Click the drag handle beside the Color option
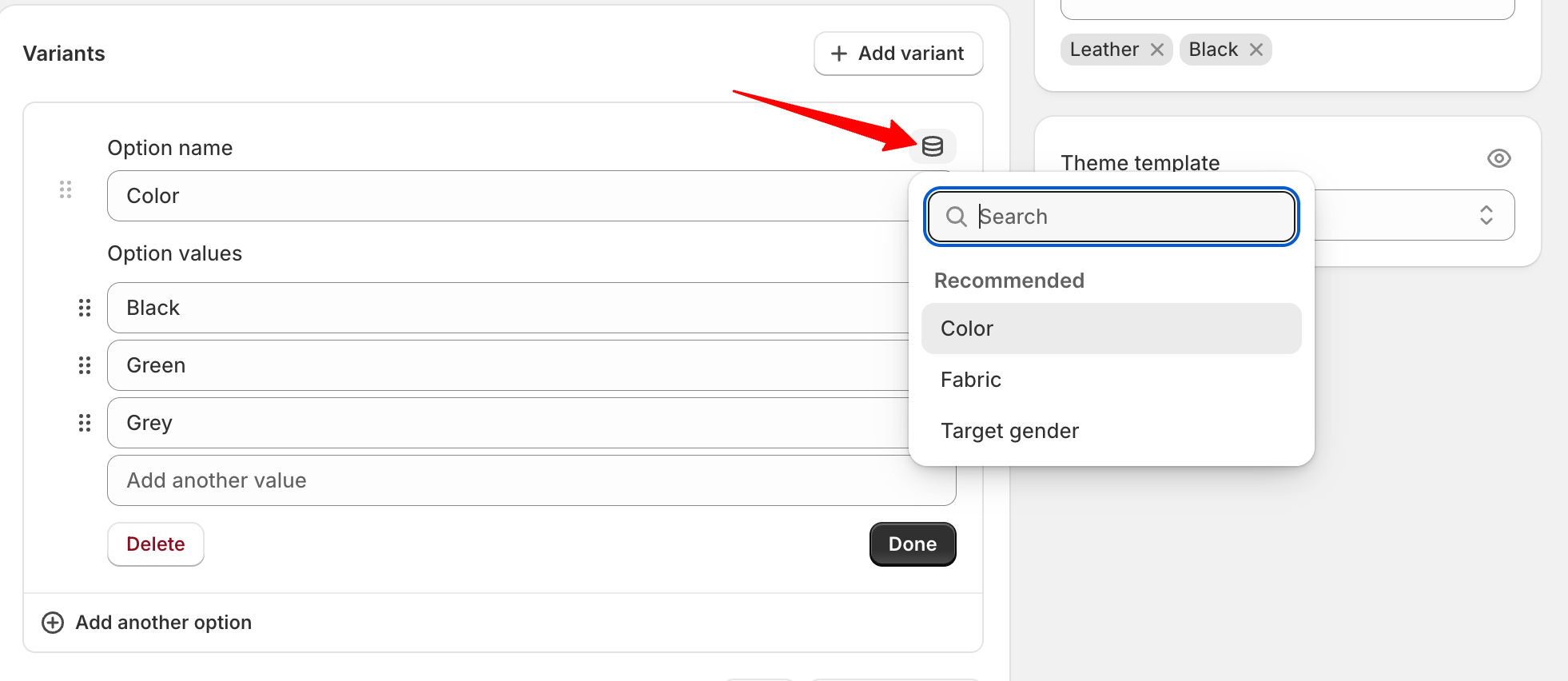The width and height of the screenshot is (1568, 681). (66, 190)
